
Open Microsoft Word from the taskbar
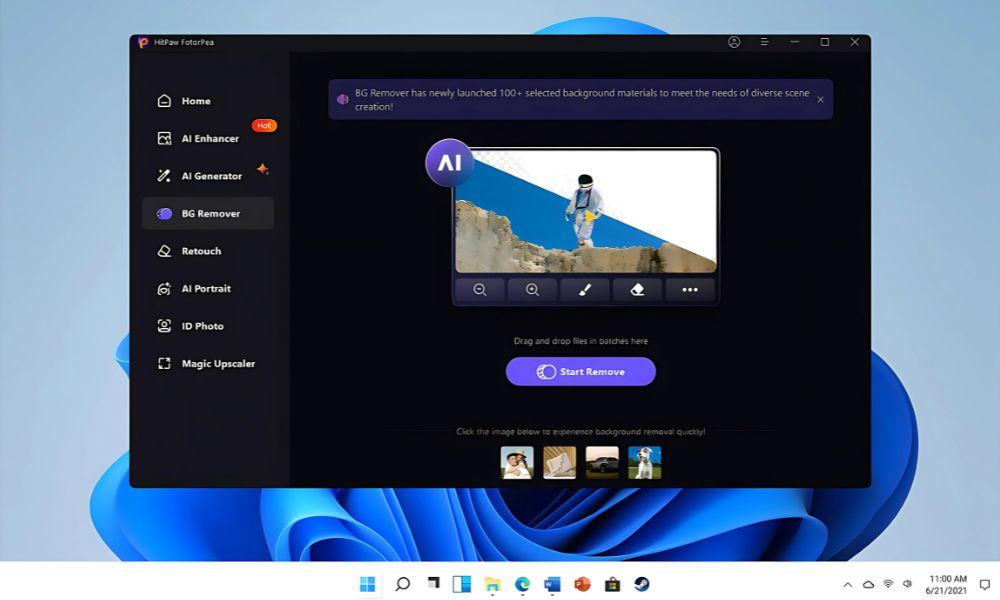tap(552, 584)
